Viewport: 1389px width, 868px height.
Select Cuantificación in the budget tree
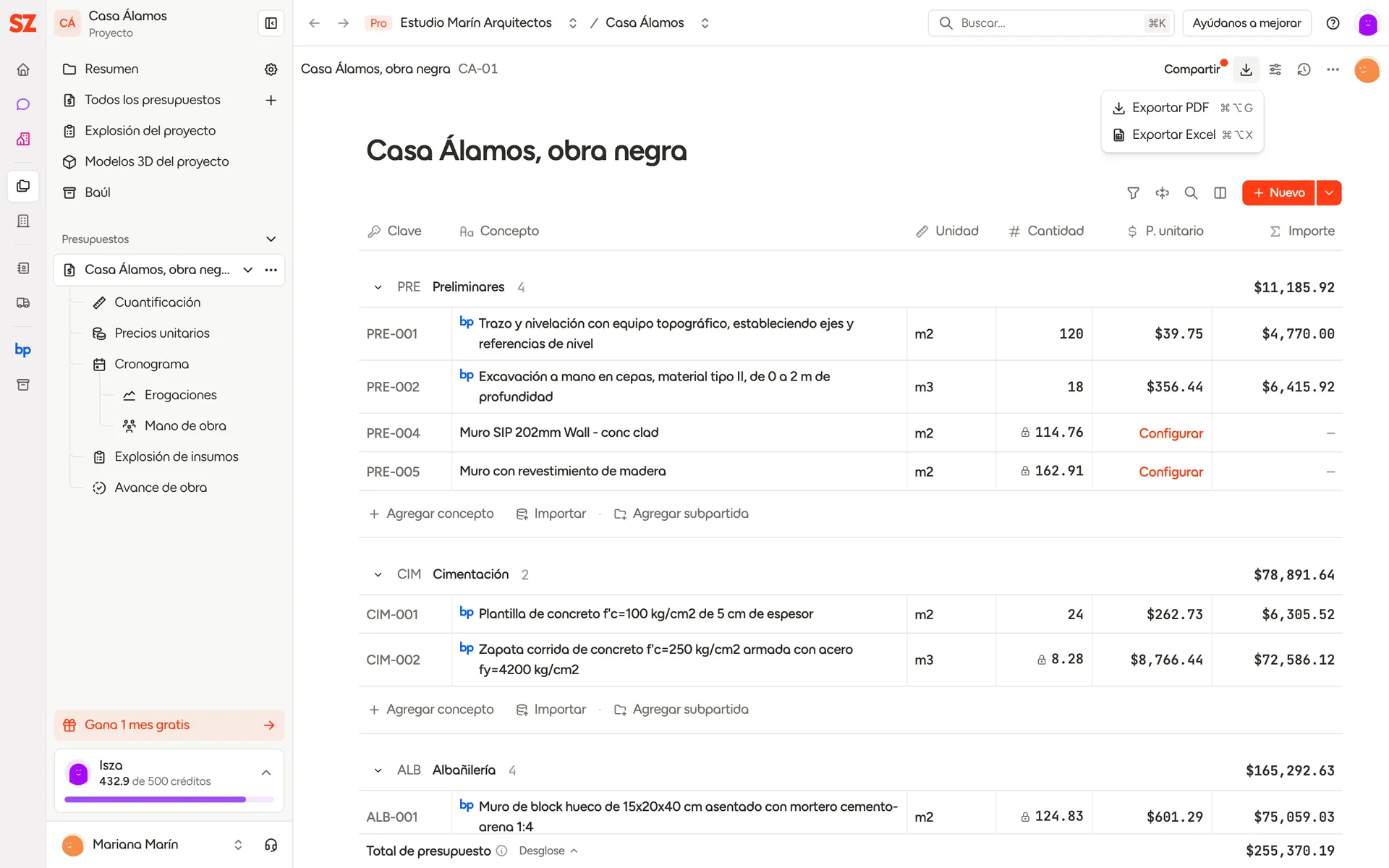click(x=157, y=302)
